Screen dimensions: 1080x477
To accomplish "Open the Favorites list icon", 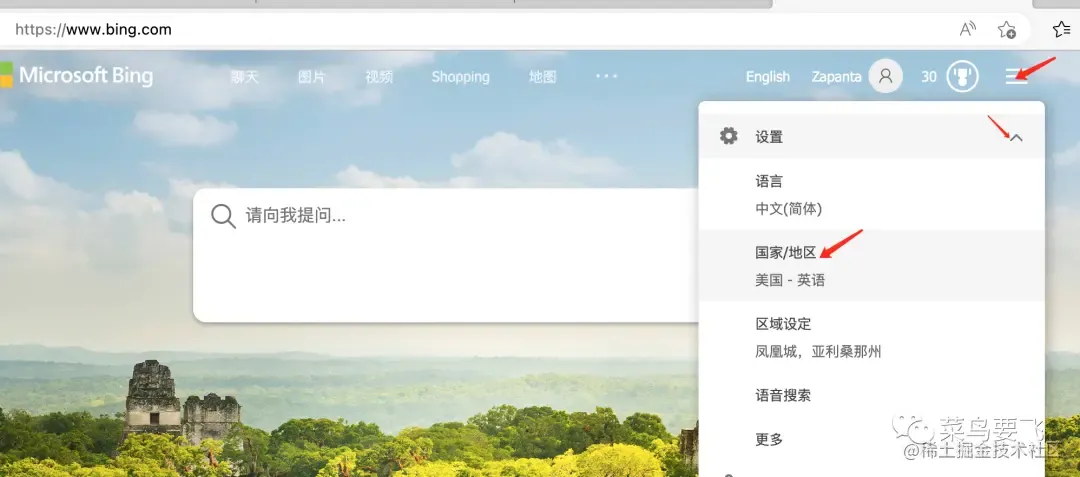I will pos(1061,30).
